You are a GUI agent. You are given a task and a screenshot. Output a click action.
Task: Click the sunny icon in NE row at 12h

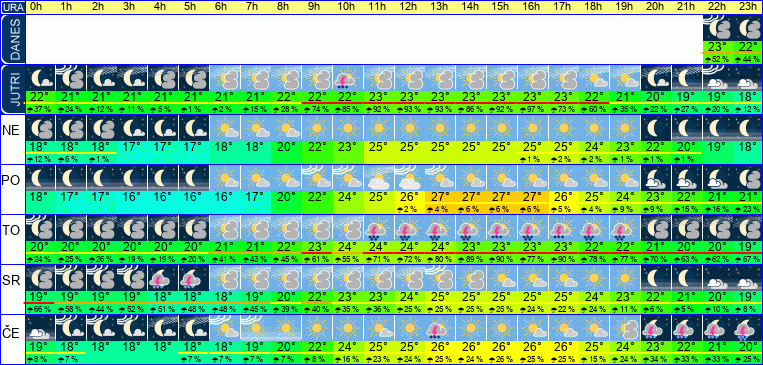409,128
